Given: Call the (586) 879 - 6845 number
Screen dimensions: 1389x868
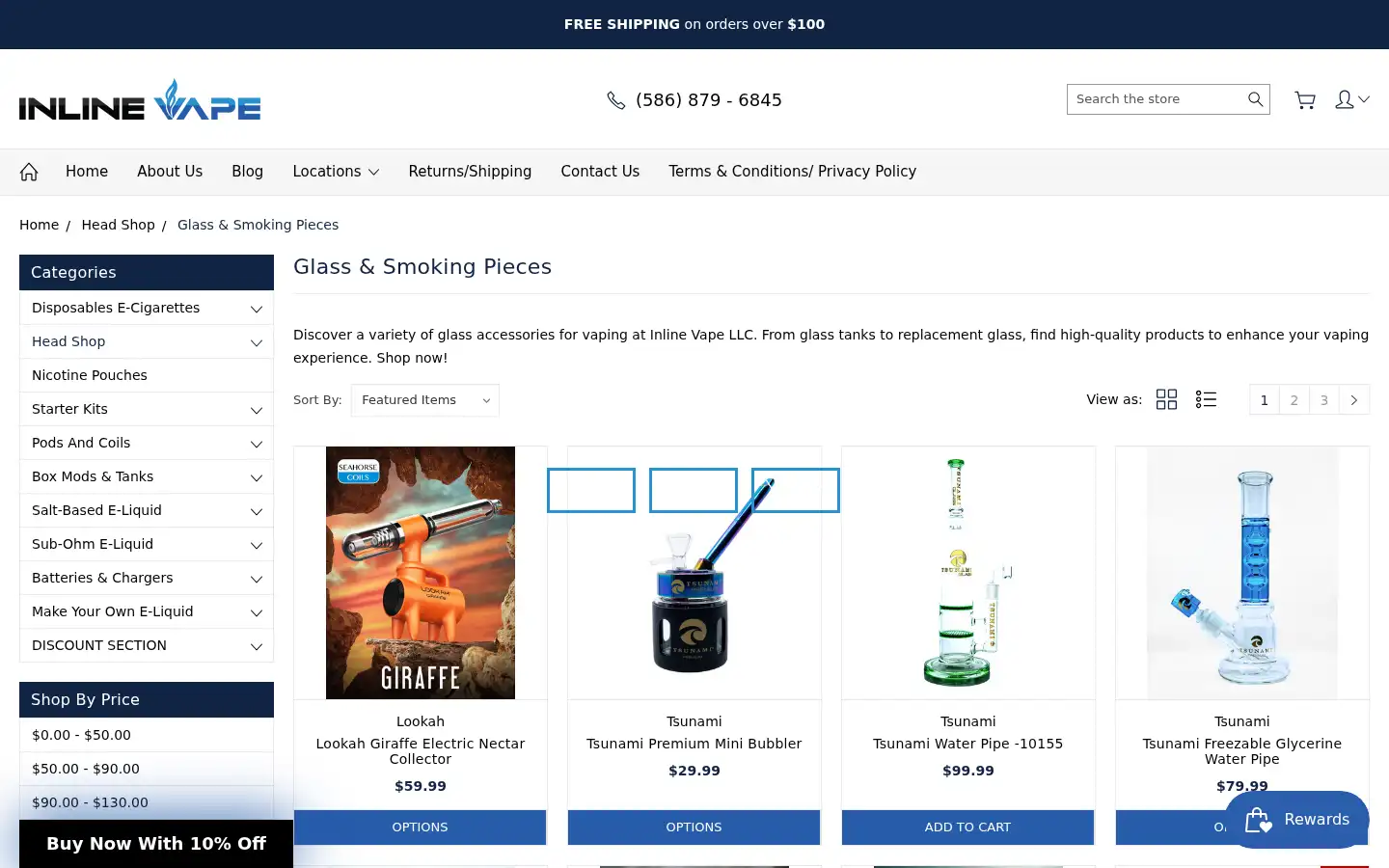Looking at the screenshot, I should coord(709,100).
